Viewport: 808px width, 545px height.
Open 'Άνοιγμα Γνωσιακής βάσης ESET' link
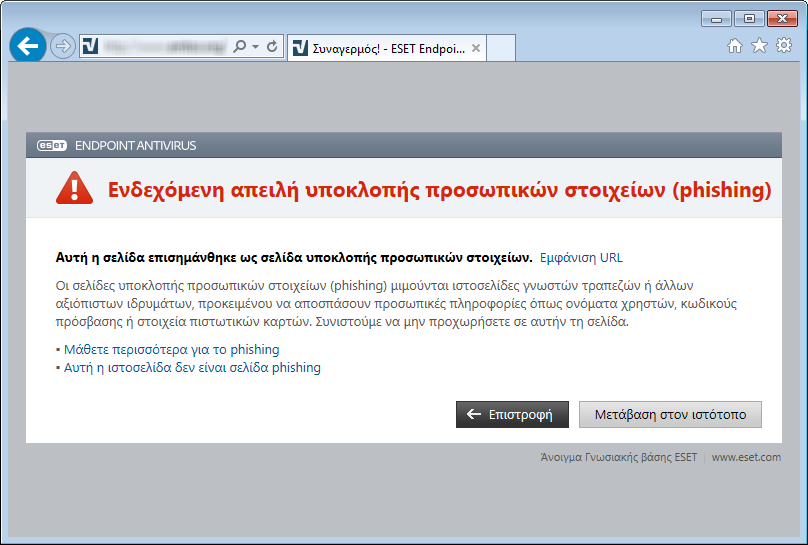click(618, 457)
